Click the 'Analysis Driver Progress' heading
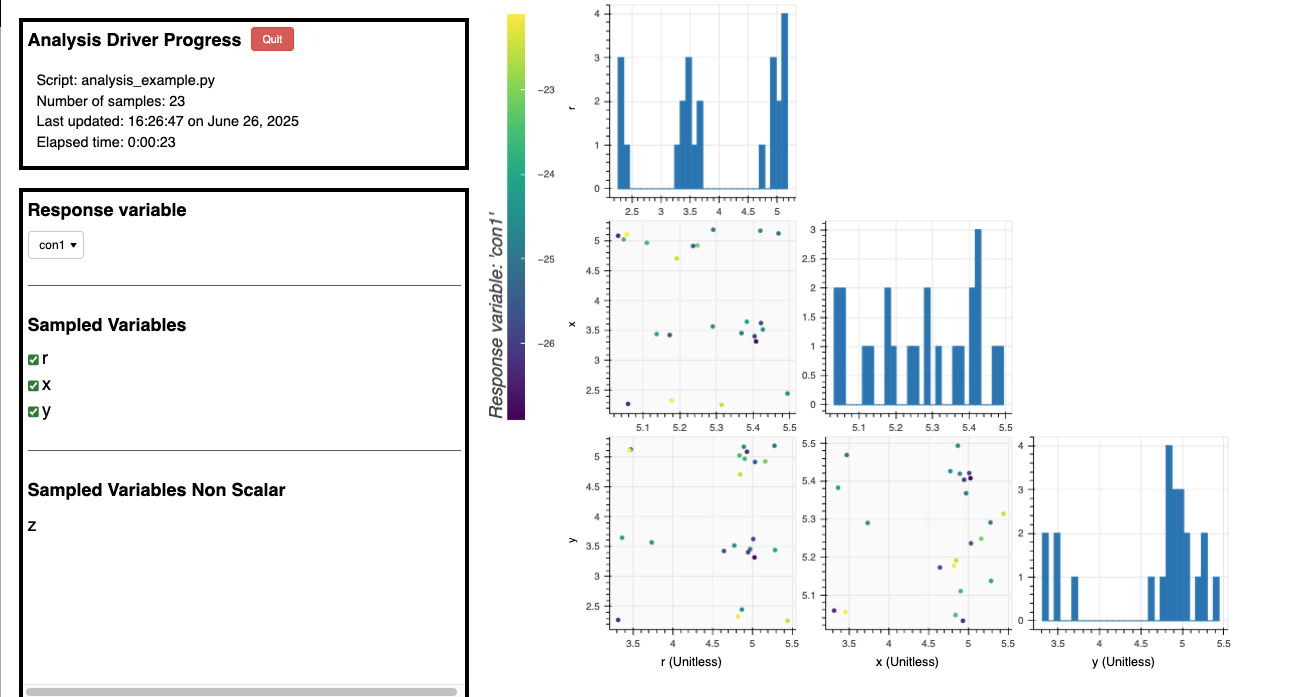1293x697 pixels. pos(134,40)
